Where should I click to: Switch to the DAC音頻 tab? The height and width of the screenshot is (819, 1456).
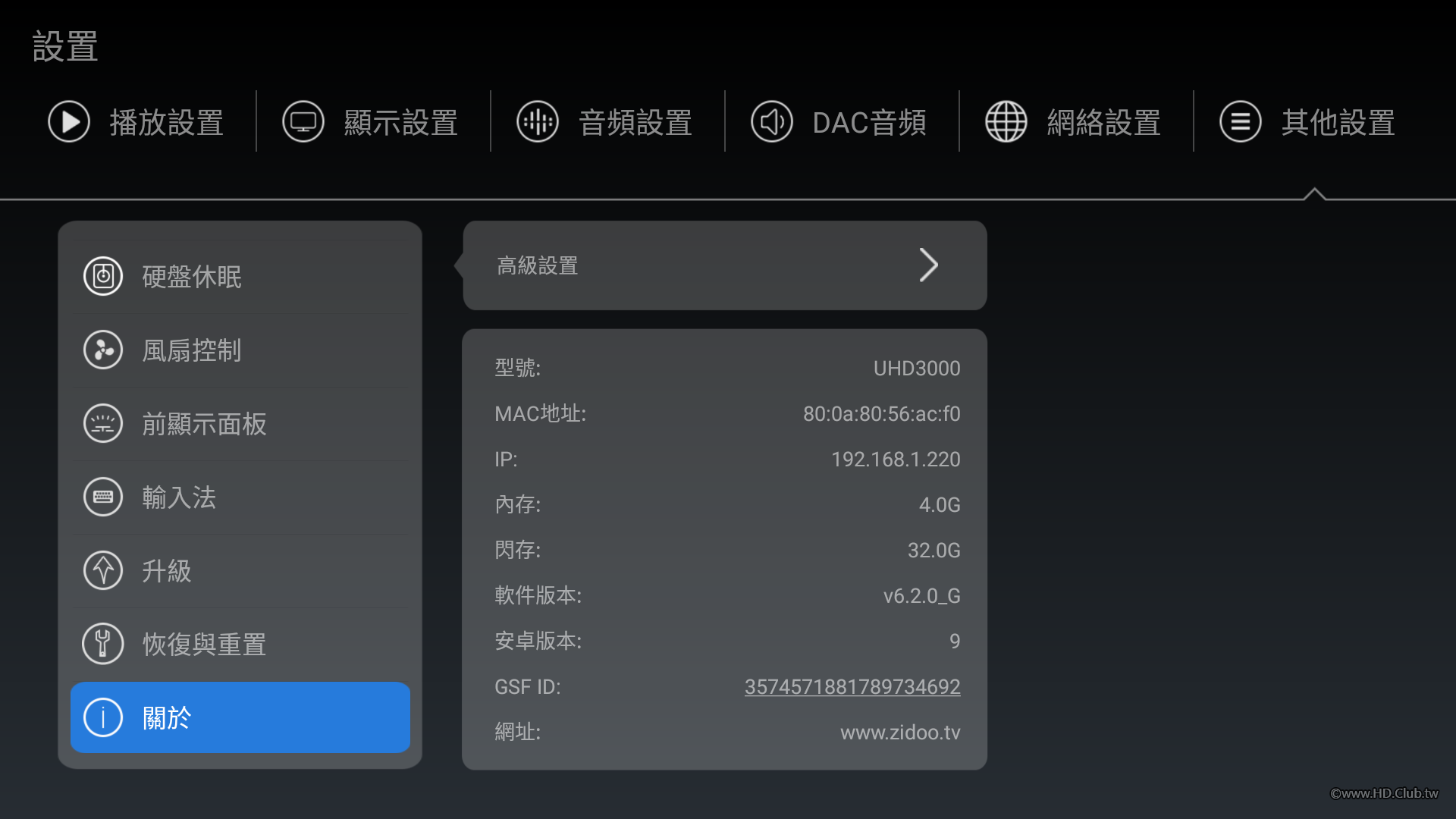coord(869,122)
